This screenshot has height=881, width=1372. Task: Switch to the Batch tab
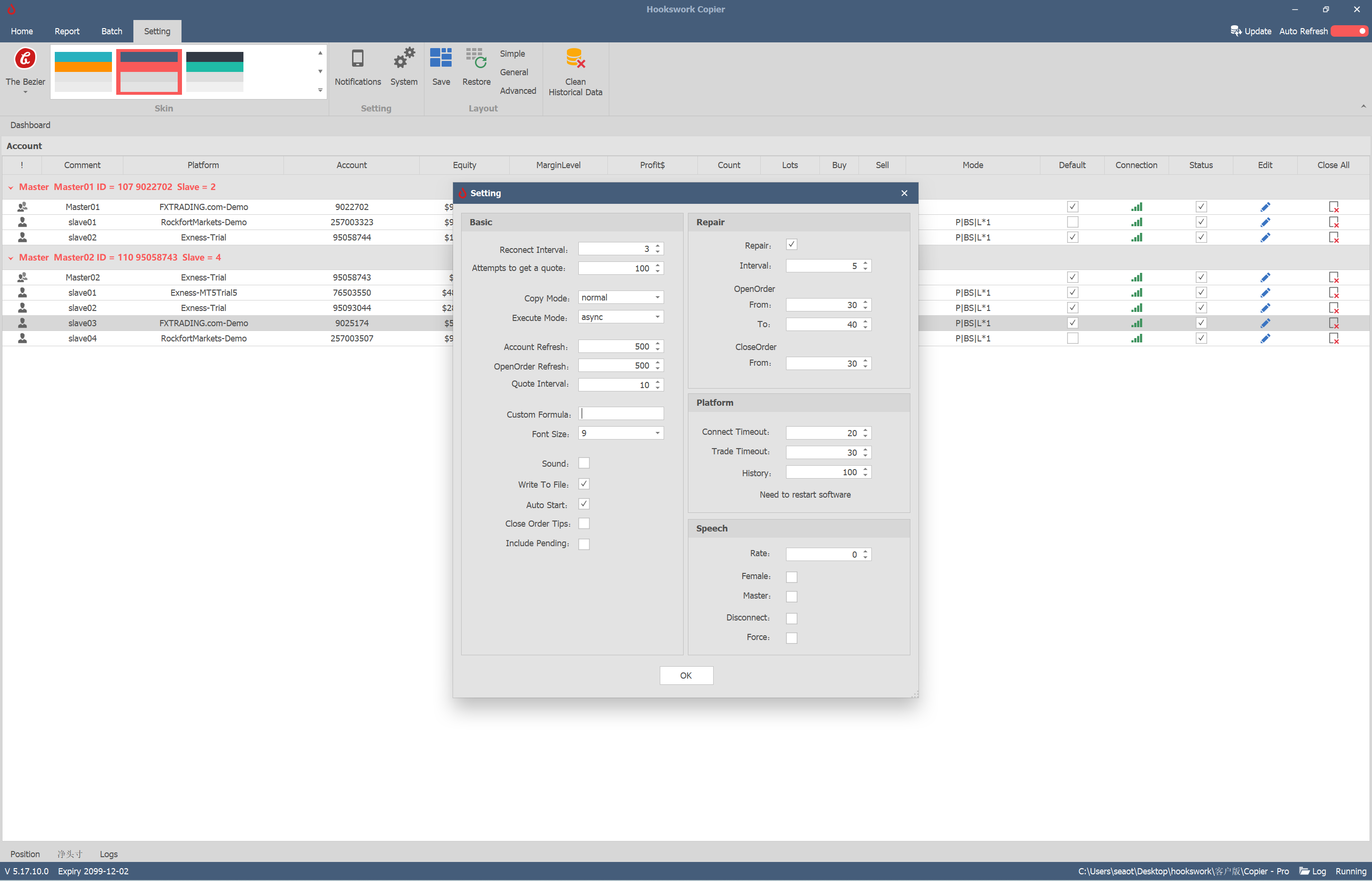pos(111,31)
